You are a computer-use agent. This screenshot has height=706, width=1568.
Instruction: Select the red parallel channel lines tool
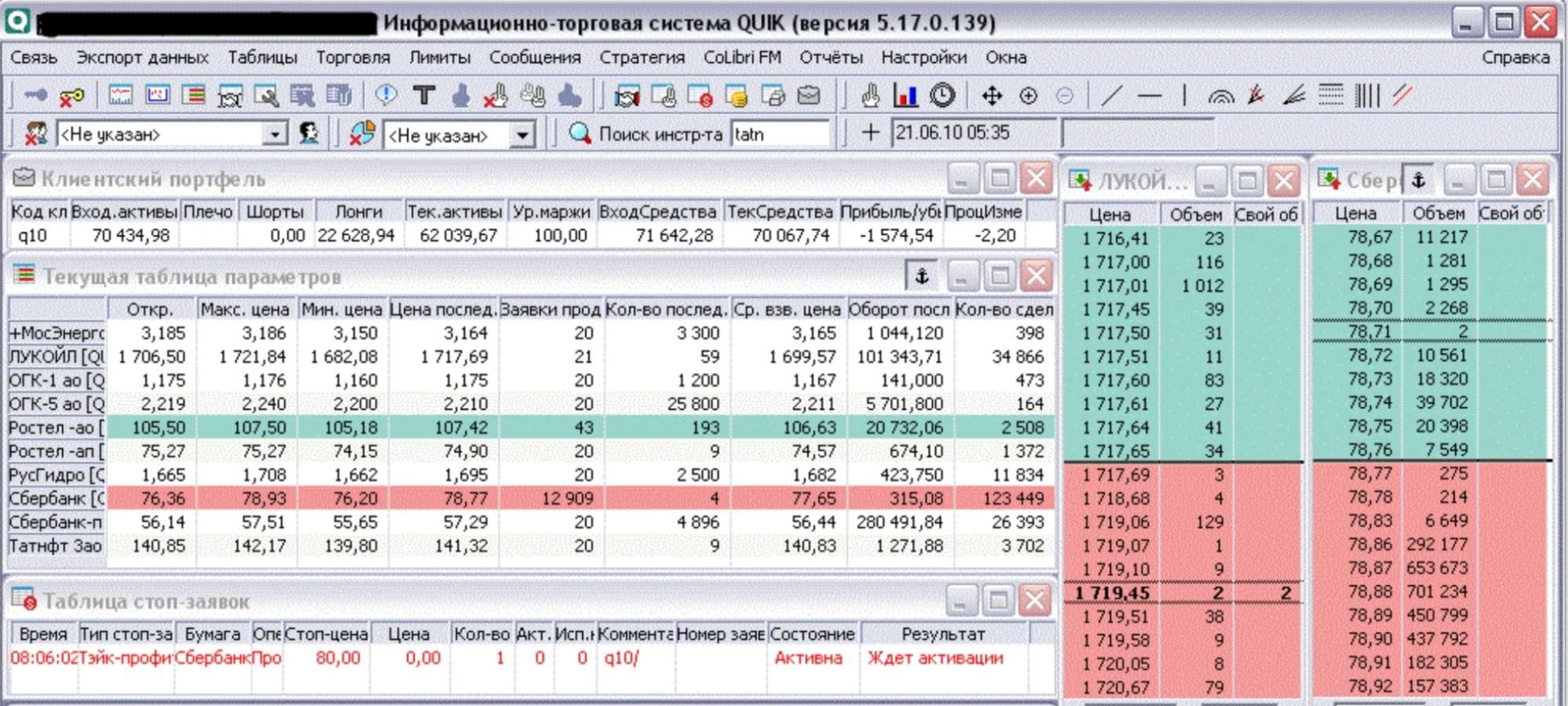(x=1402, y=96)
